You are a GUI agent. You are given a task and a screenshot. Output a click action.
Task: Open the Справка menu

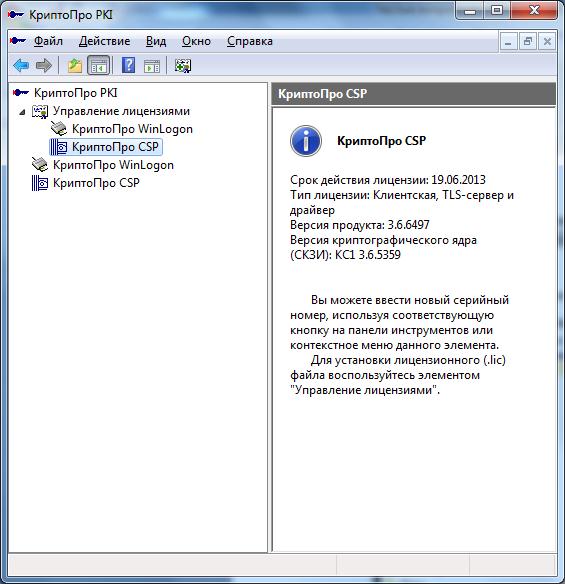[250, 41]
